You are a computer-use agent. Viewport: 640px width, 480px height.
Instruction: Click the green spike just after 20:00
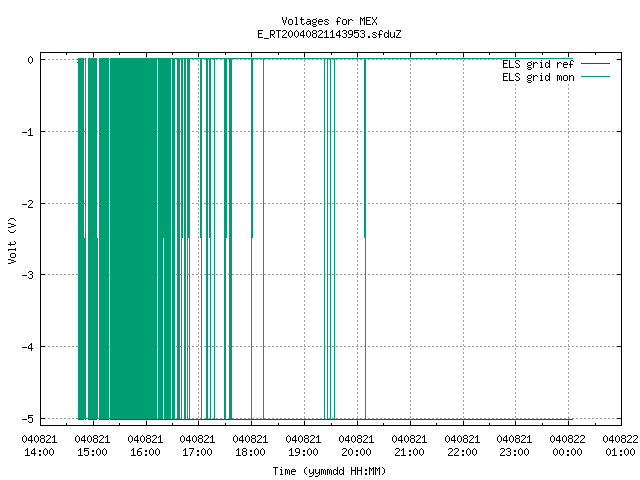pos(365,239)
